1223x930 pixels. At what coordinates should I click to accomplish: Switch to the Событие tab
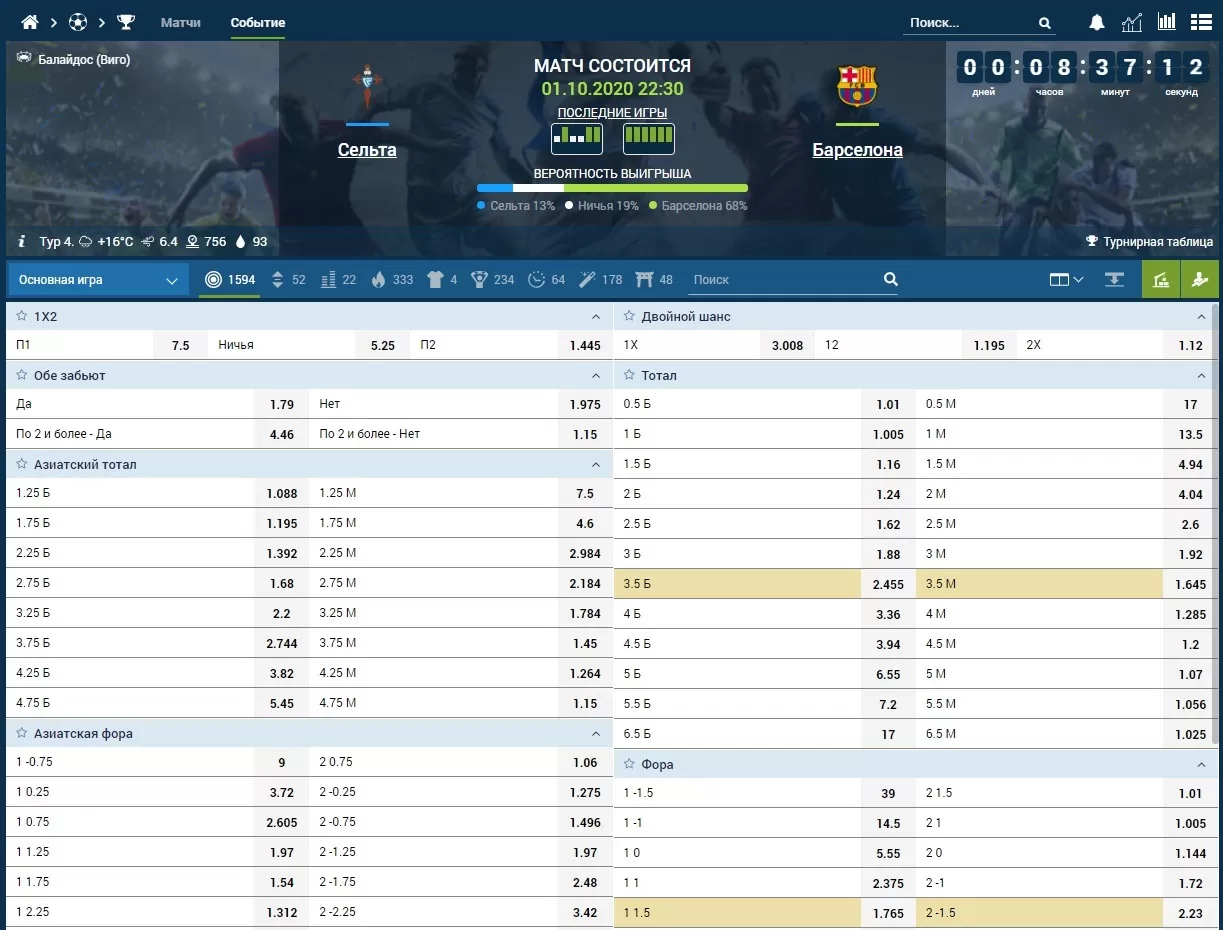(x=257, y=21)
